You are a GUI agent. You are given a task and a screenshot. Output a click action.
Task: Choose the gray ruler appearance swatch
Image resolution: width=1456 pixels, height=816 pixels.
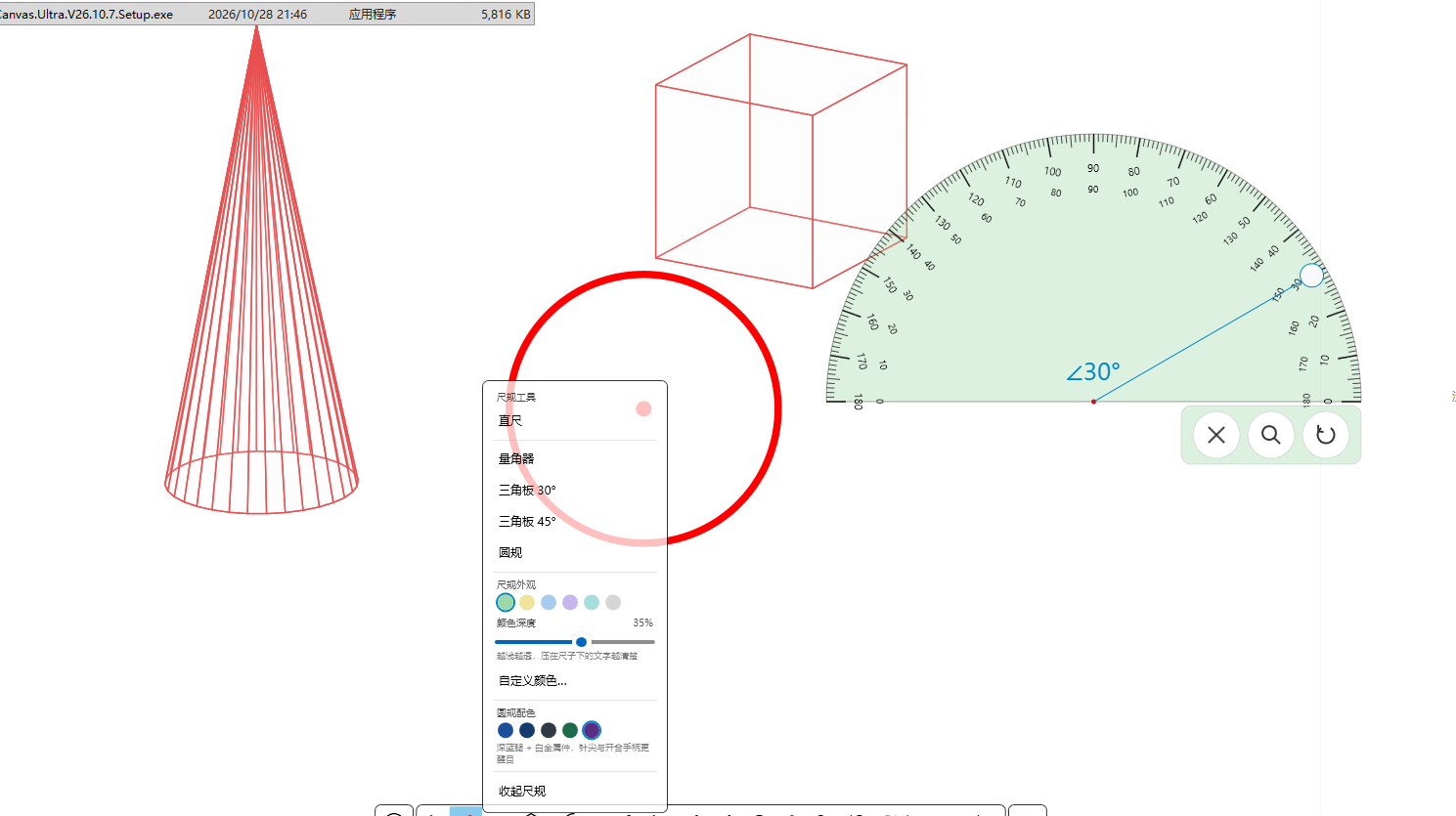613,602
